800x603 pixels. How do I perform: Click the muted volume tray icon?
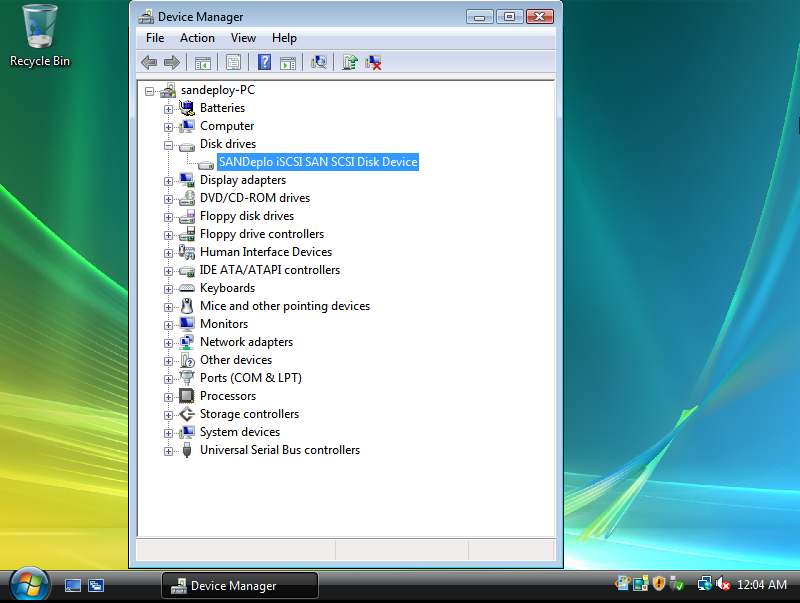pyautogui.click(x=723, y=584)
